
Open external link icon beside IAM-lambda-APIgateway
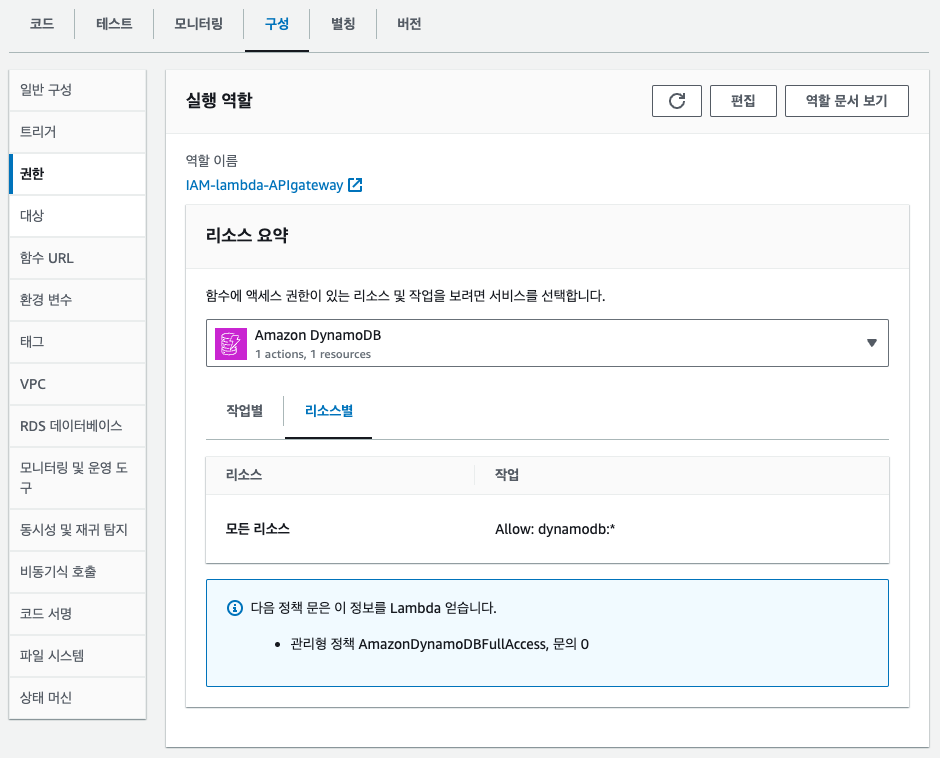tap(355, 185)
